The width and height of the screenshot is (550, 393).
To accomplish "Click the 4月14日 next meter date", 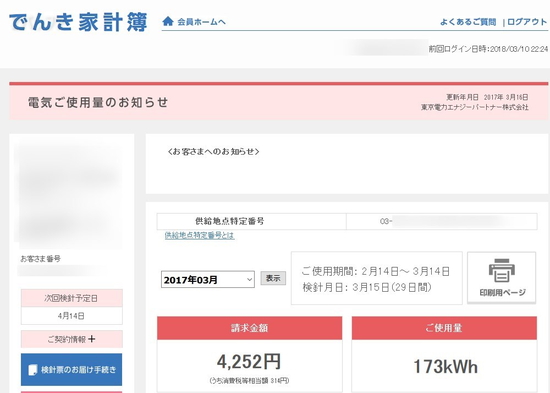I will [x=71, y=316].
